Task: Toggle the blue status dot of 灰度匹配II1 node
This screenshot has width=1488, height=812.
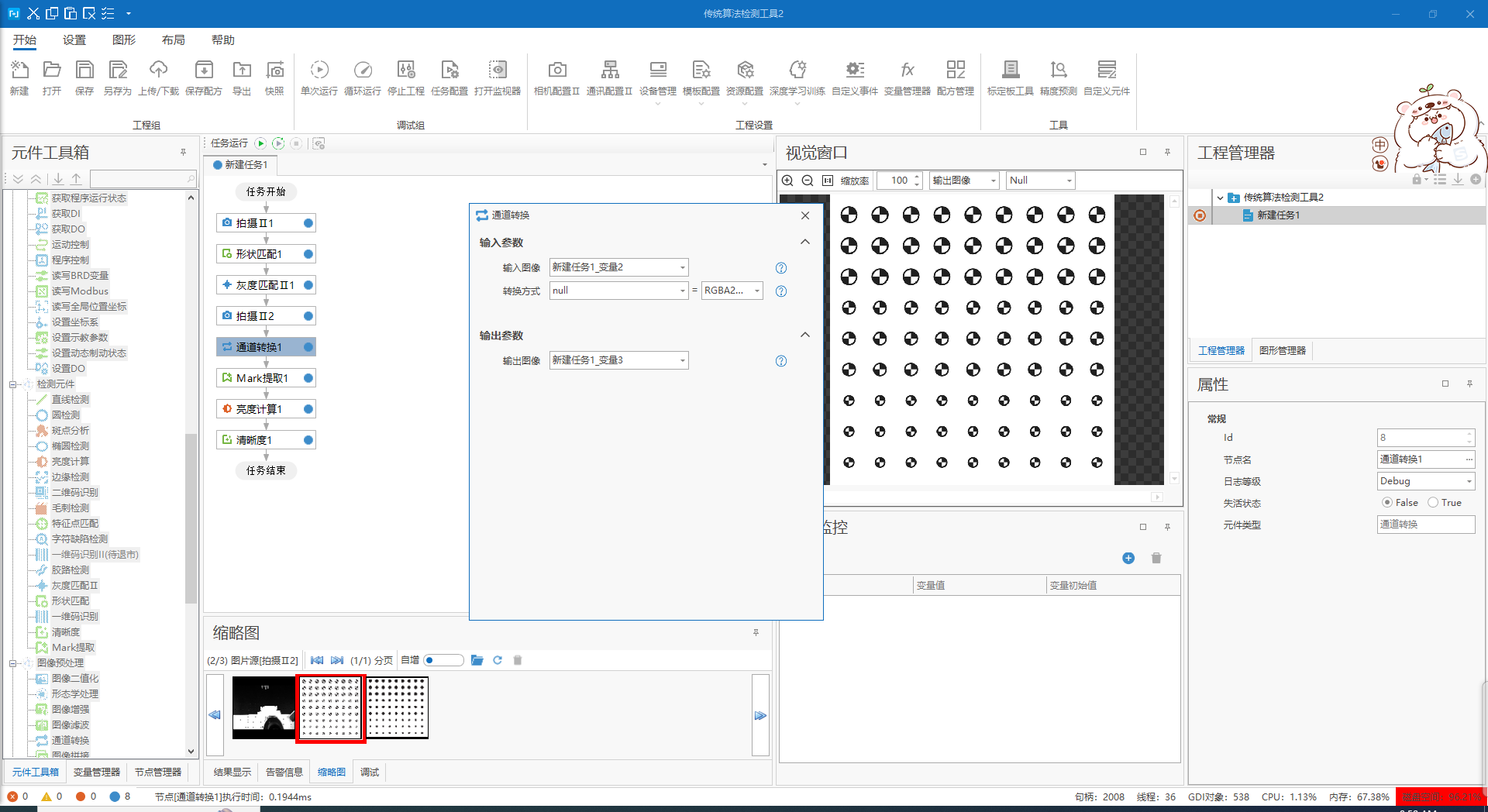Action: coord(308,285)
